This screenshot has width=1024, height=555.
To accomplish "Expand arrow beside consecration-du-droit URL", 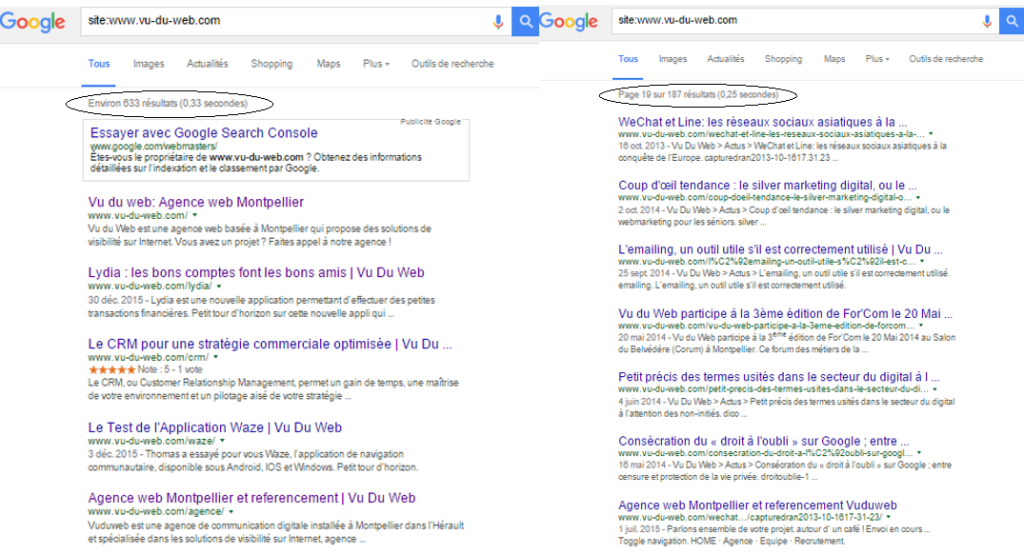I will point(919,453).
